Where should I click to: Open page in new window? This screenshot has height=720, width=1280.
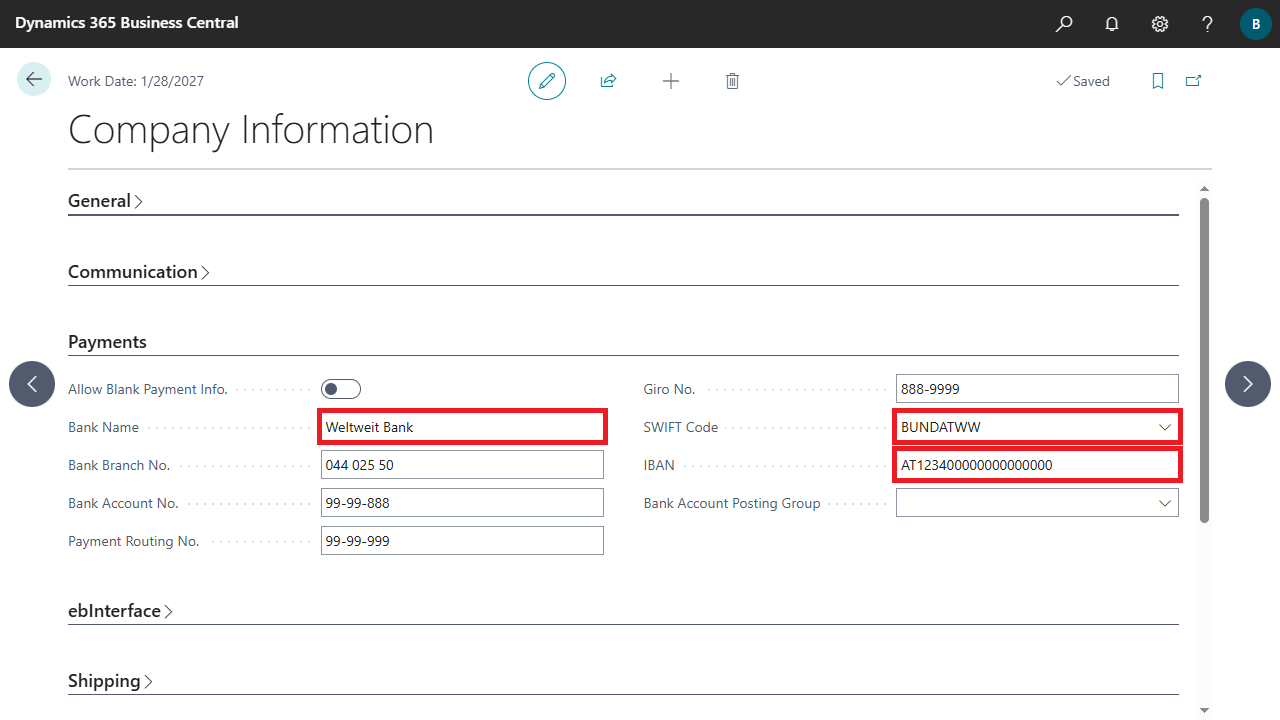(x=1193, y=81)
